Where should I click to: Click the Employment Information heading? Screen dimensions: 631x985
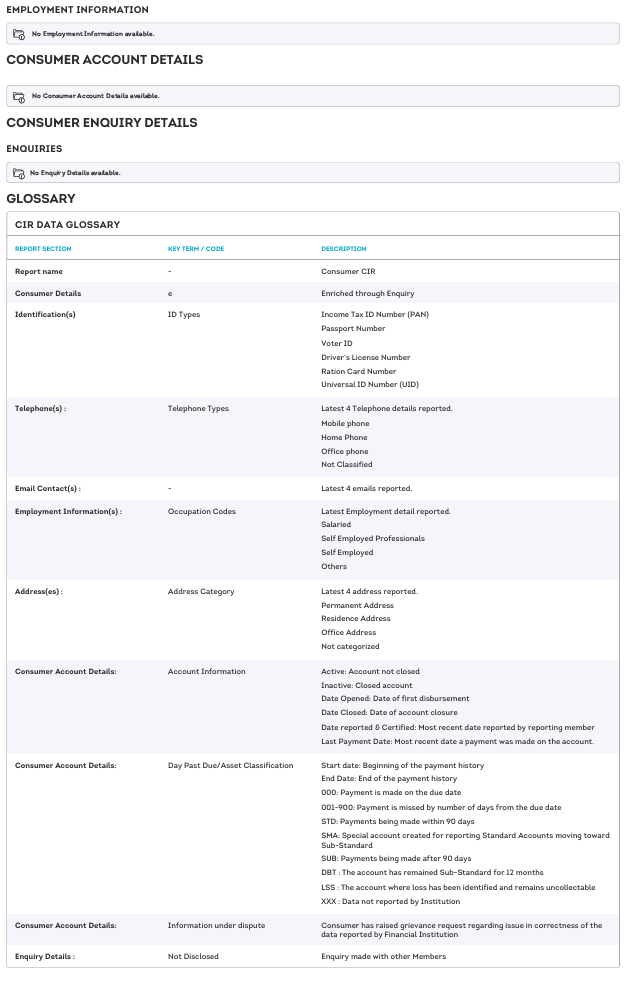(x=77, y=10)
